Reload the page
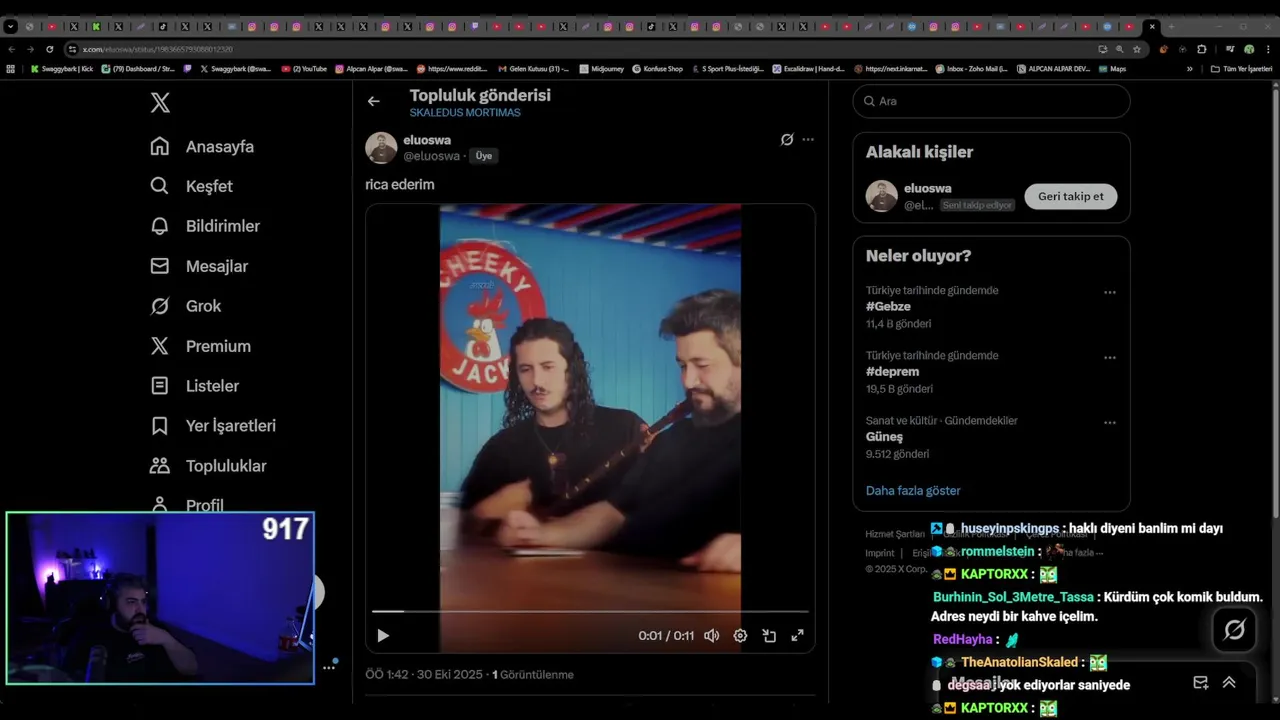Viewport: 1280px width, 720px height. pyautogui.click(x=49, y=49)
